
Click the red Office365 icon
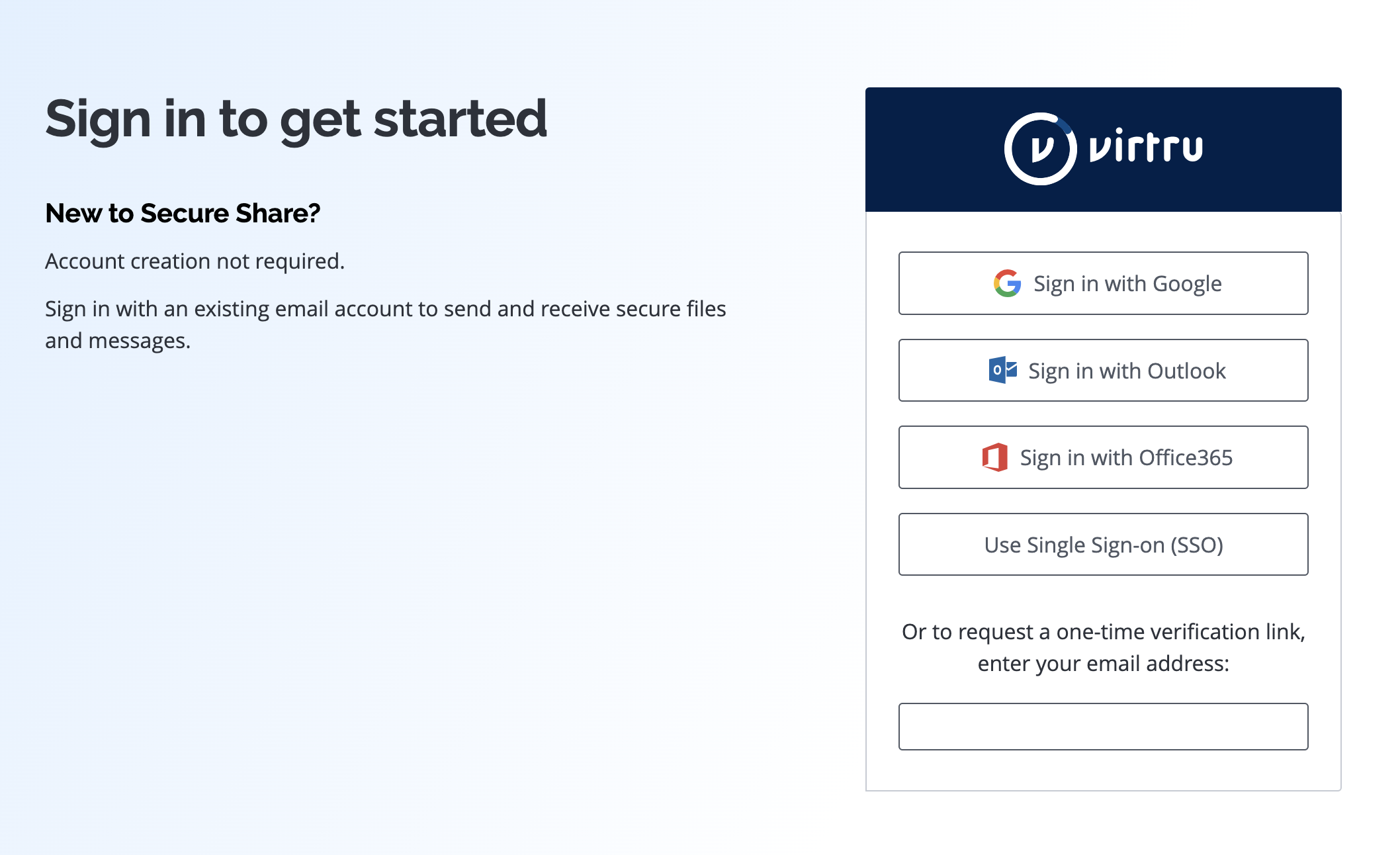click(995, 457)
